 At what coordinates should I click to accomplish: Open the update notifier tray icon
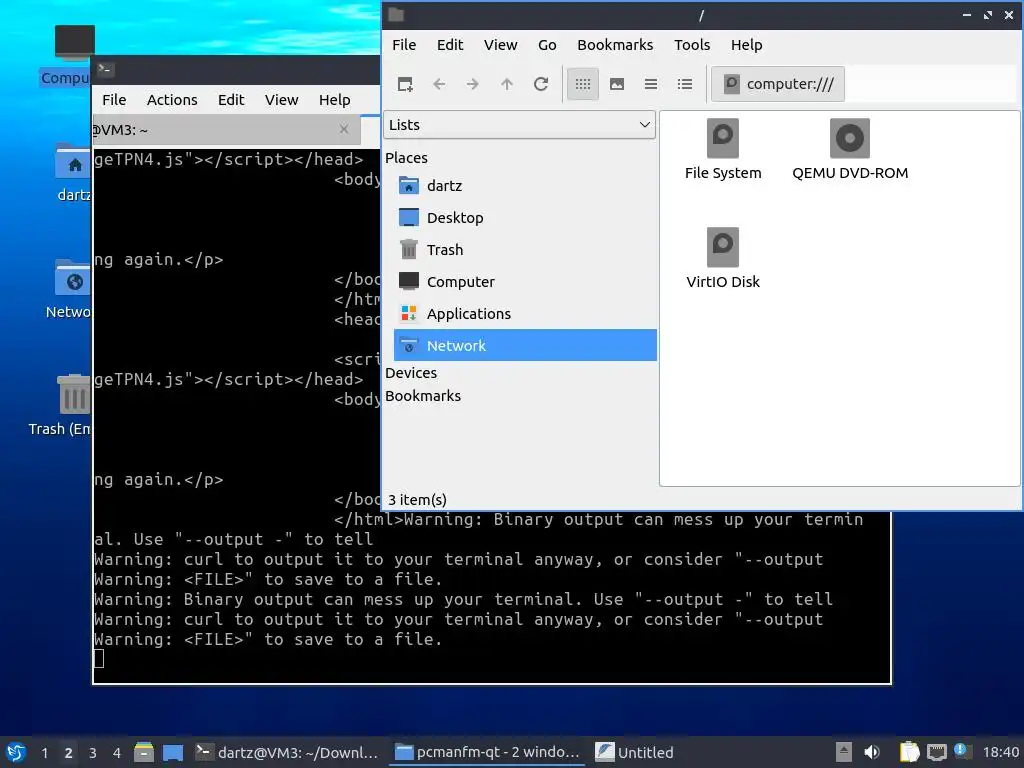(961, 750)
